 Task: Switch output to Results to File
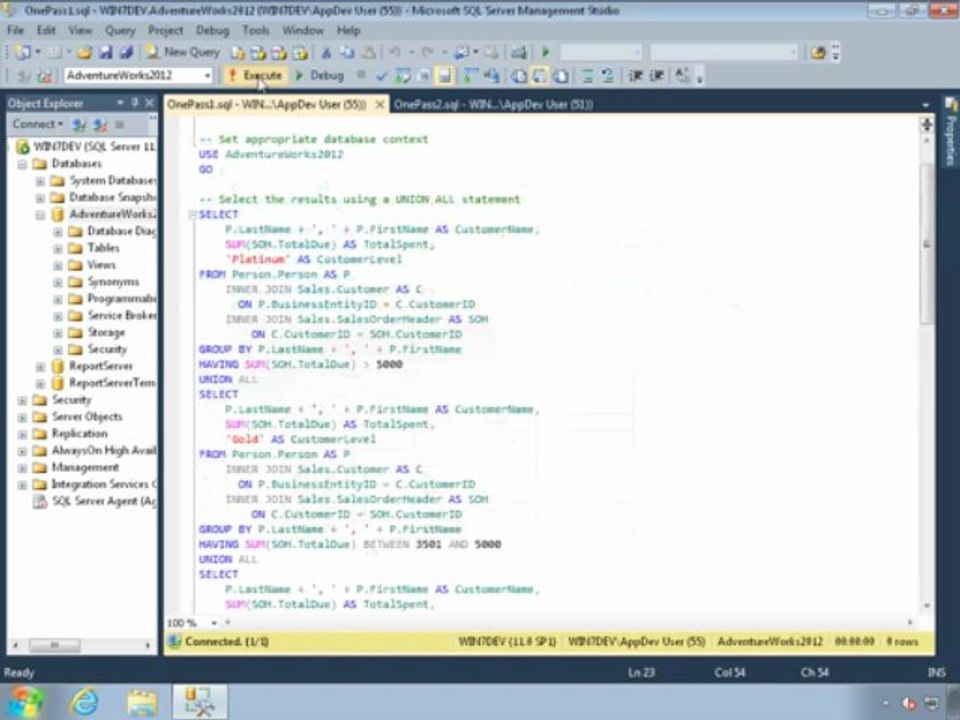tap(560, 76)
